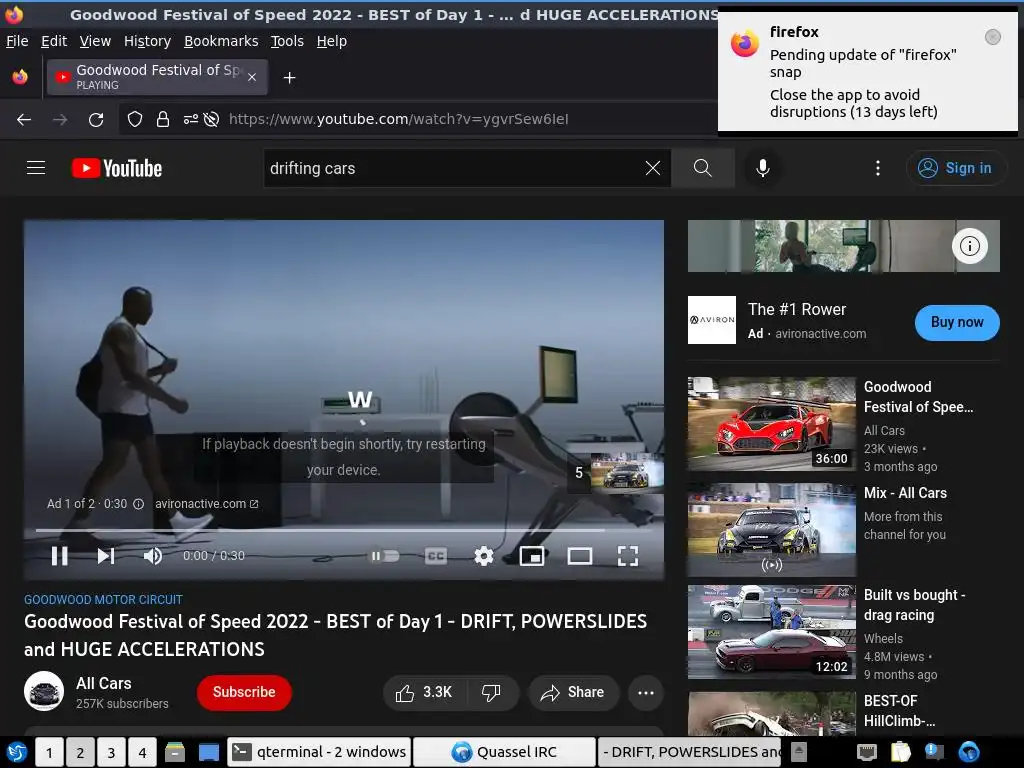Open Tools menu
The height and width of the screenshot is (768, 1024).
[287, 41]
